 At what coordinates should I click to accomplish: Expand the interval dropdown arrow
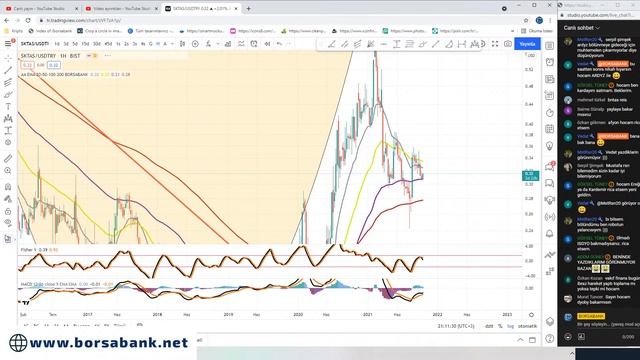(173, 44)
